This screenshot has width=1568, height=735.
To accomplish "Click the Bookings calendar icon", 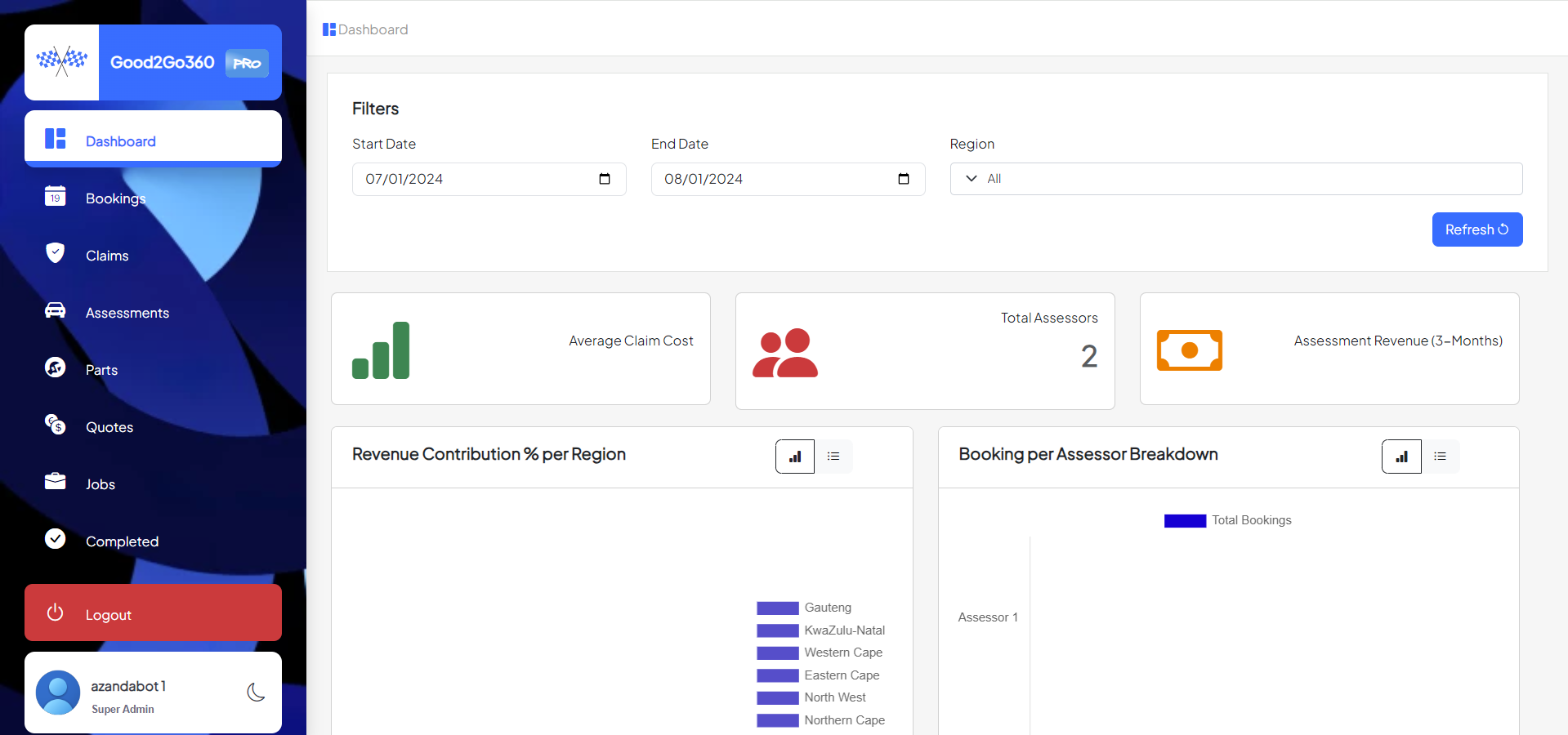I will point(55,195).
